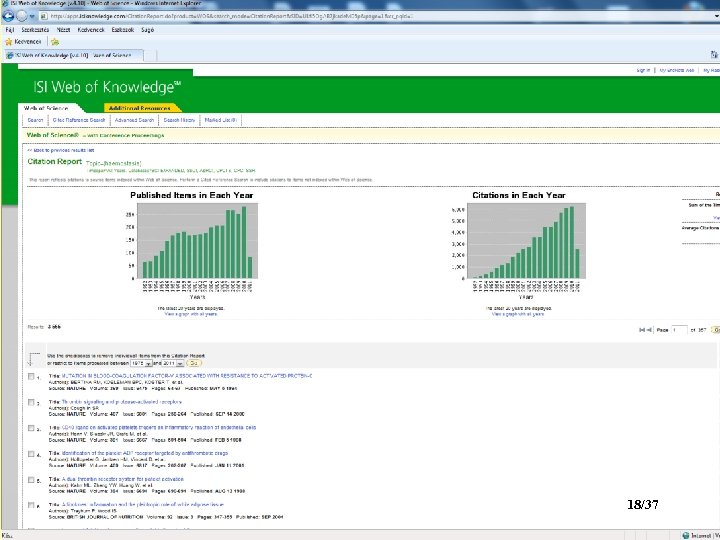Screen dimensions: 720x540
Task: Click the My EndNote Web link
Action: point(676,70)
